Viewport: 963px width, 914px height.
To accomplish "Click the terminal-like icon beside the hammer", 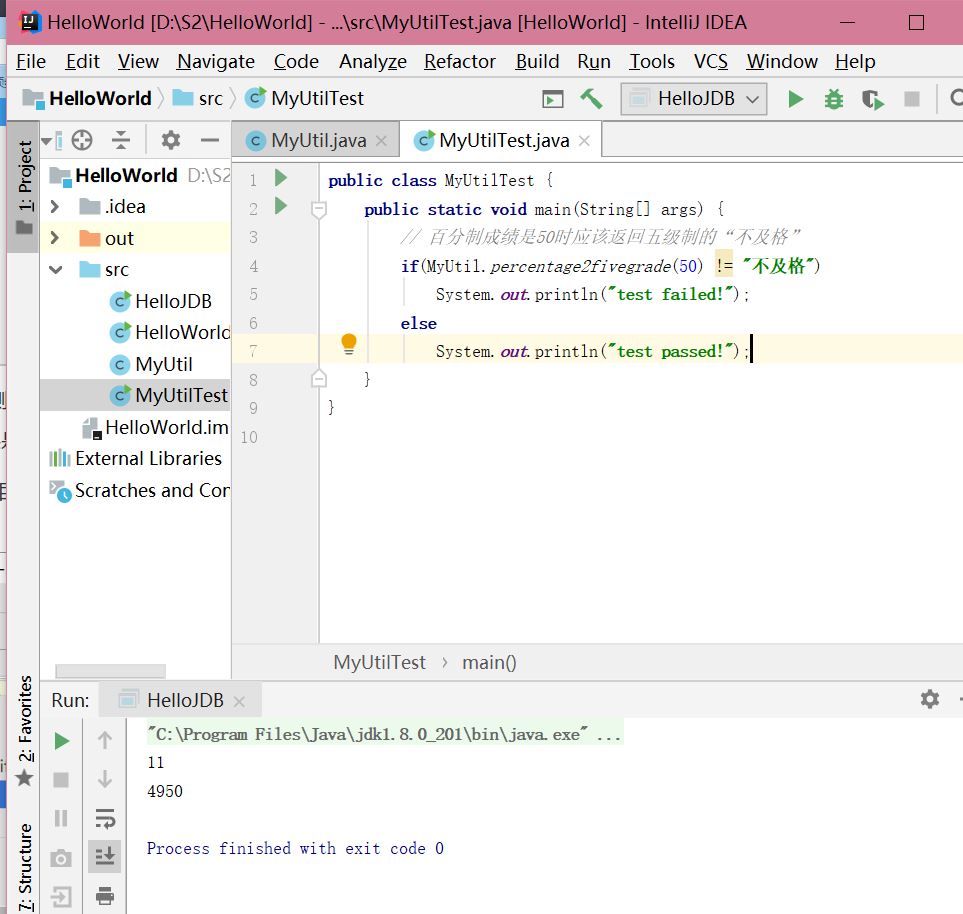I will point(553,99).
